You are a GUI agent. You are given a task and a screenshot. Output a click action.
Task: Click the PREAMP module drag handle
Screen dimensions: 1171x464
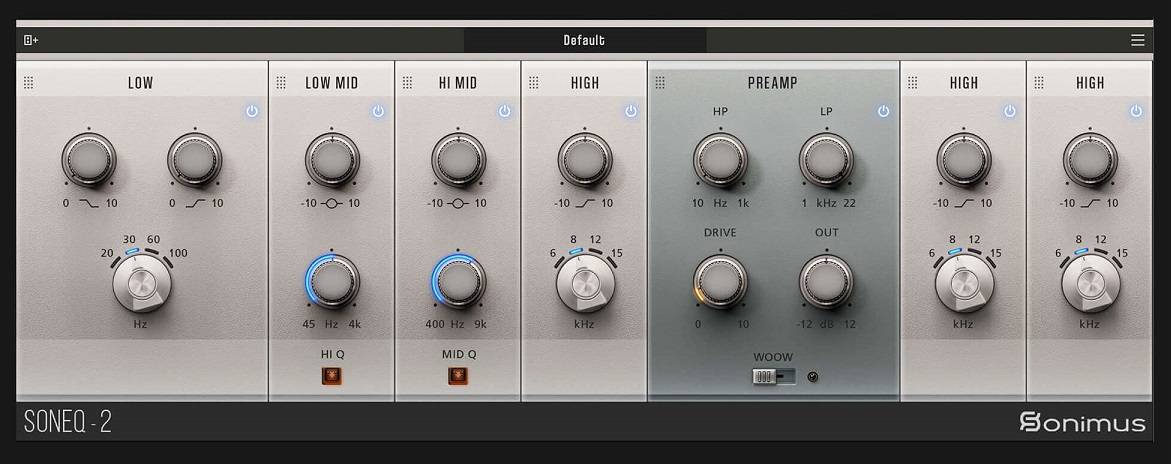click(660, 83)
